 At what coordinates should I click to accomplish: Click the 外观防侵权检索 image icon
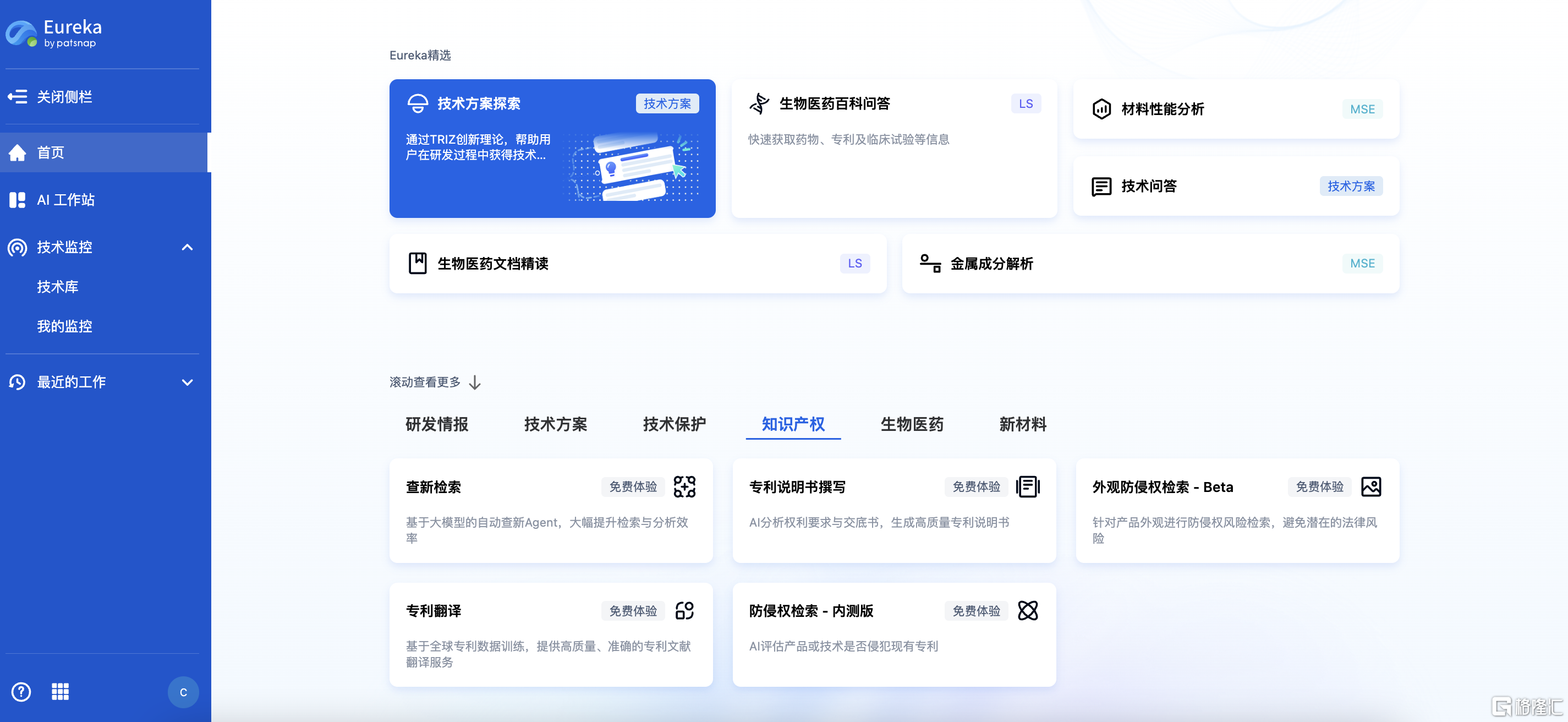tap(1372, 487)
